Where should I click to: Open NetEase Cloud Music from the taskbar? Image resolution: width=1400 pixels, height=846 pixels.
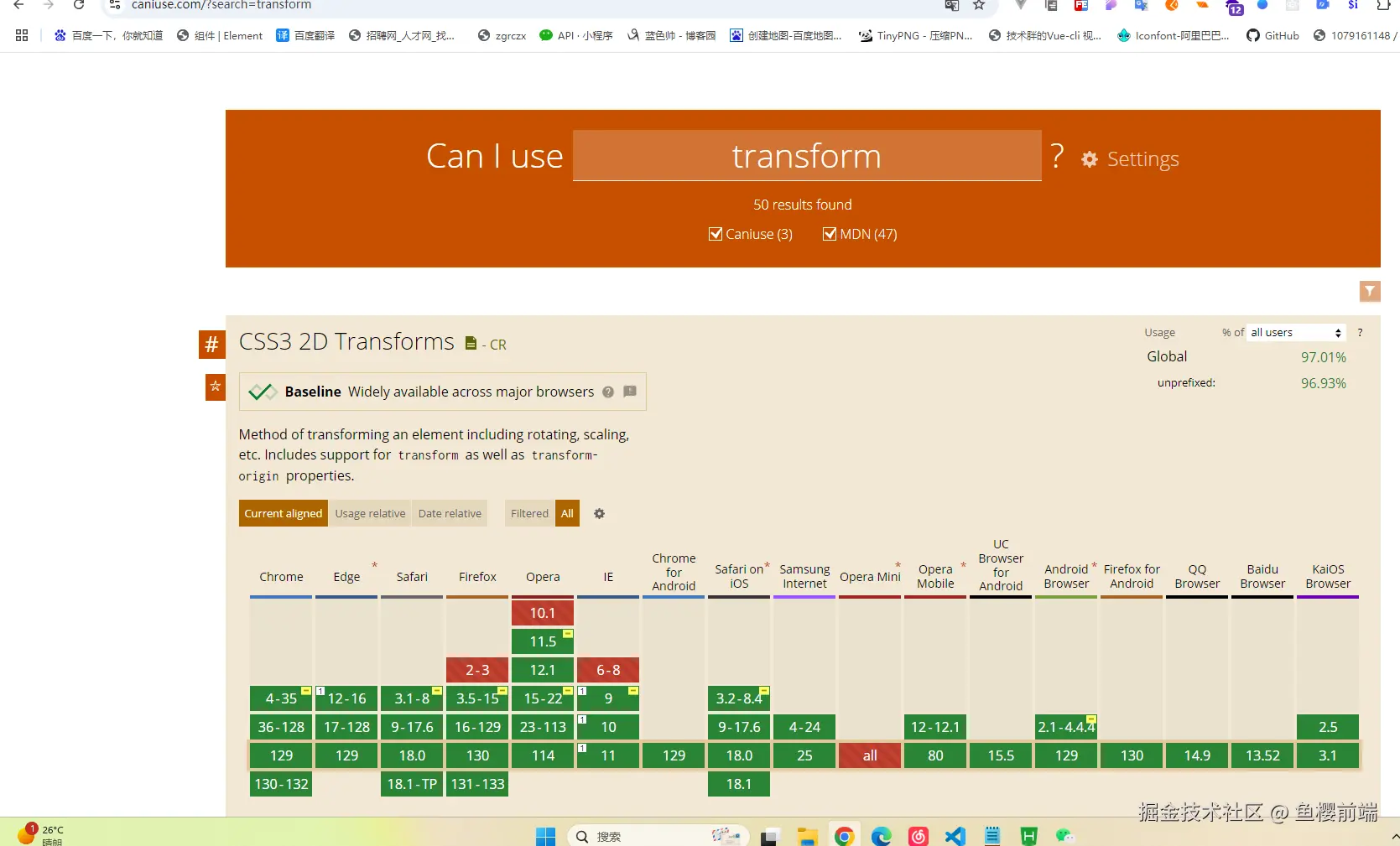919,836
